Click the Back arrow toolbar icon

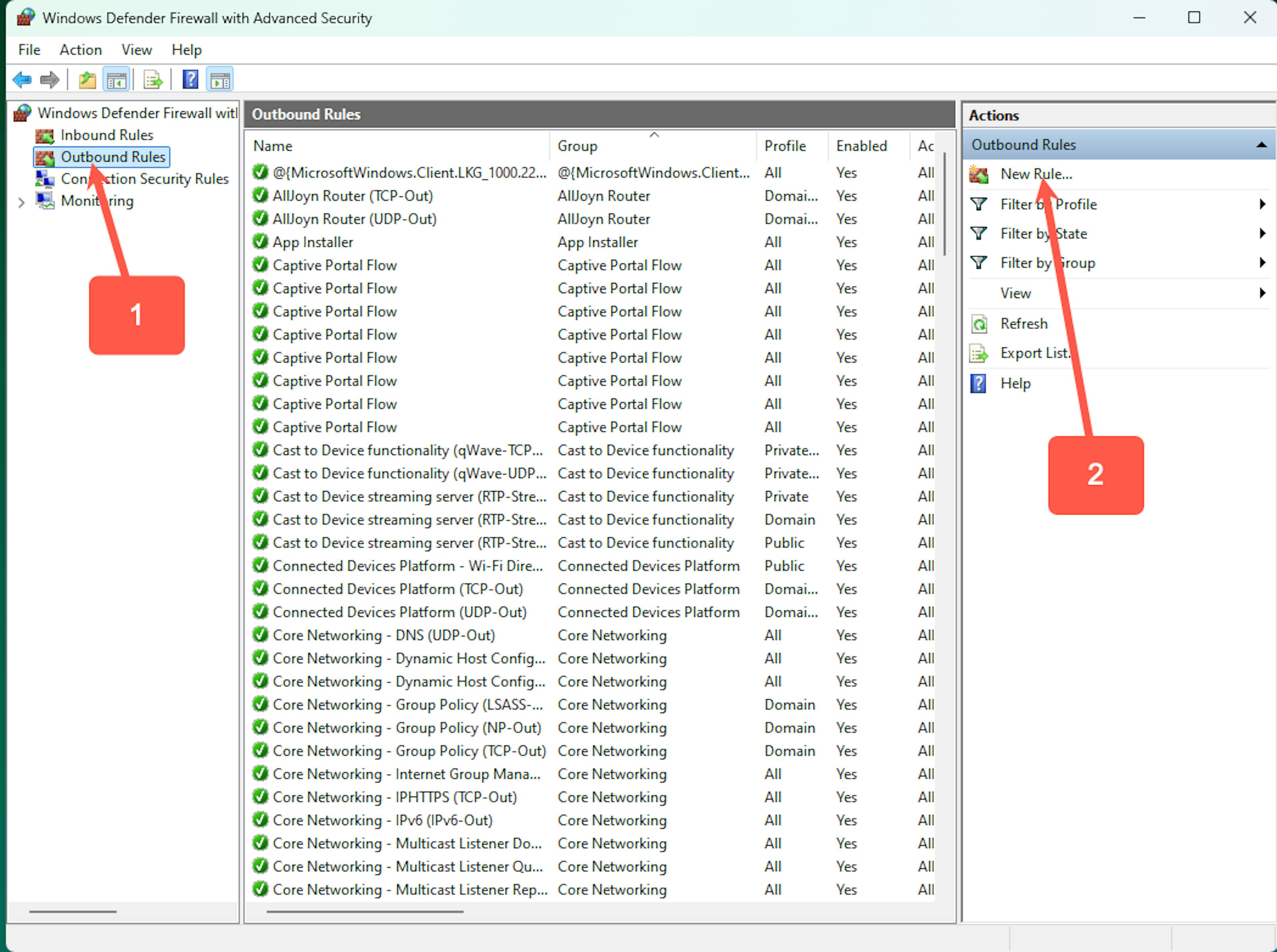22,79
